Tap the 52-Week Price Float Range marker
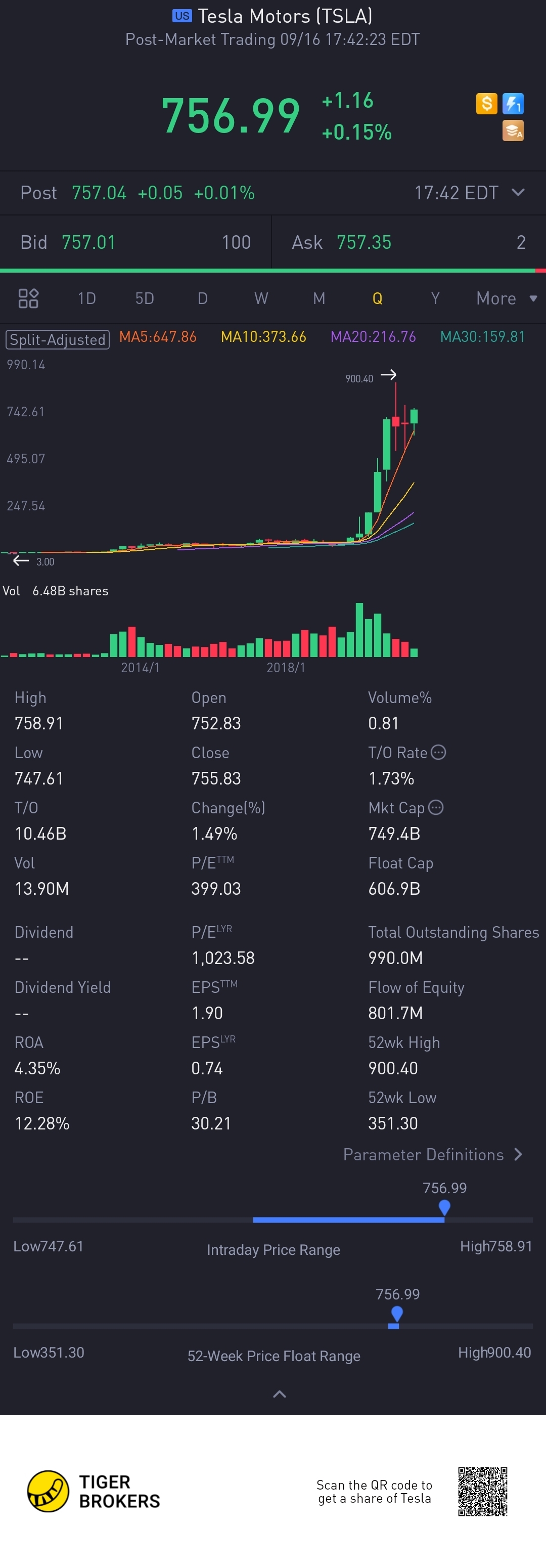Viewport: 546px width, 1568px height. [397, 1314]
